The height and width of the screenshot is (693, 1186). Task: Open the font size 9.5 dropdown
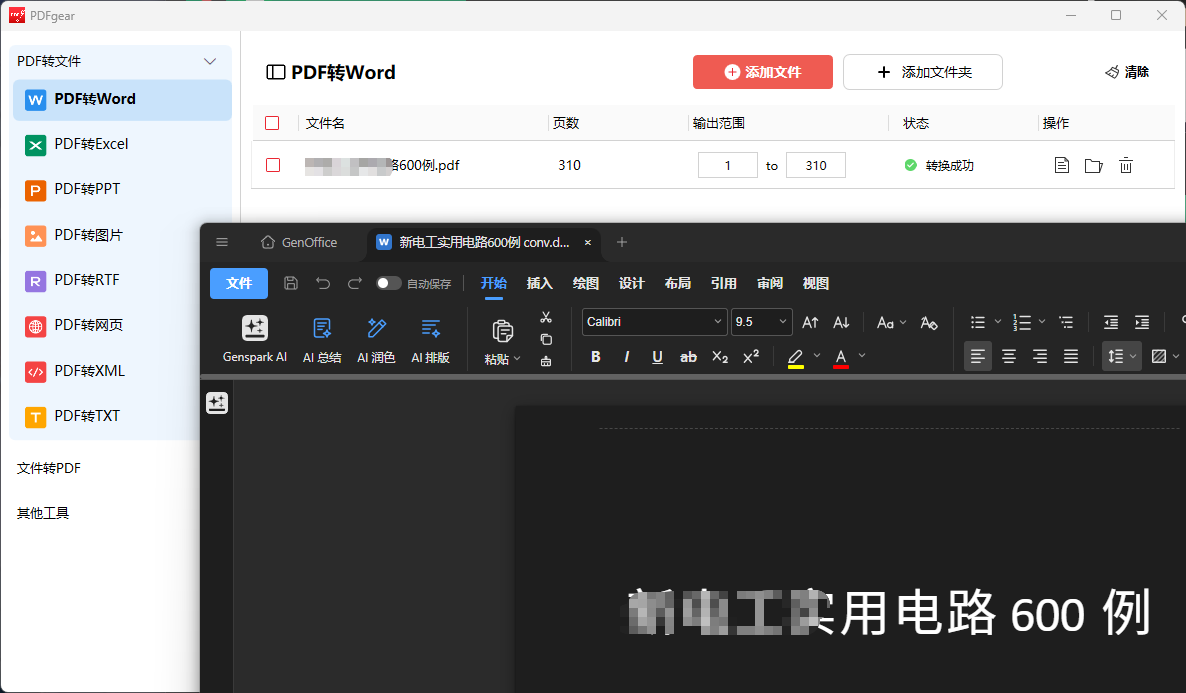point(783,322)
